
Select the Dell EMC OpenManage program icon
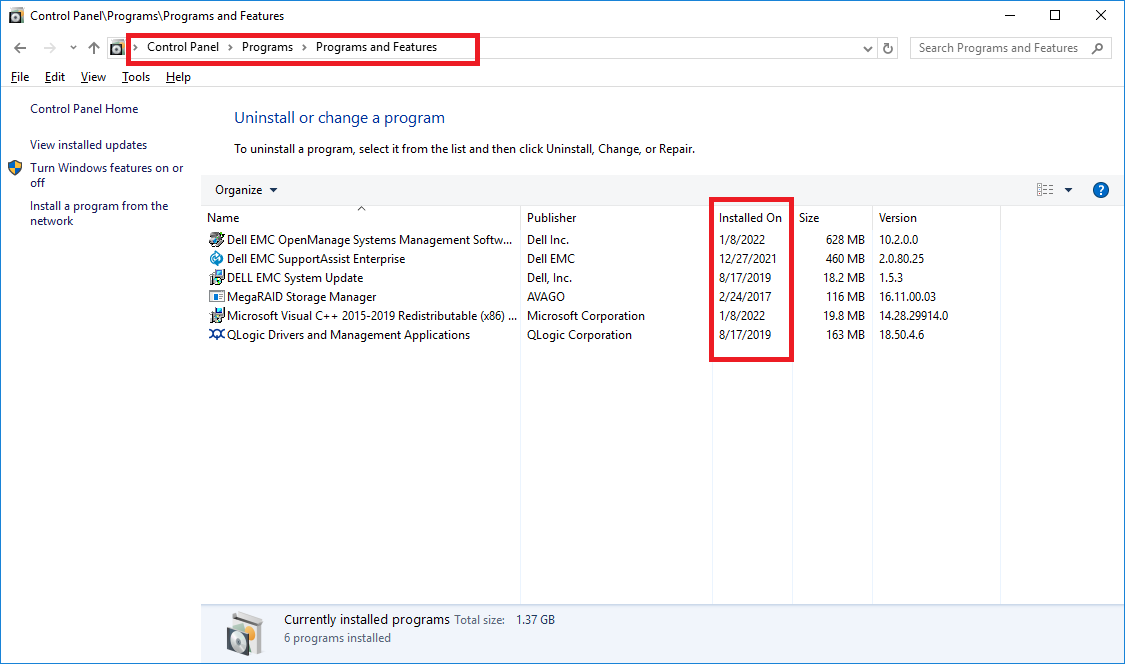click(216, 239)
